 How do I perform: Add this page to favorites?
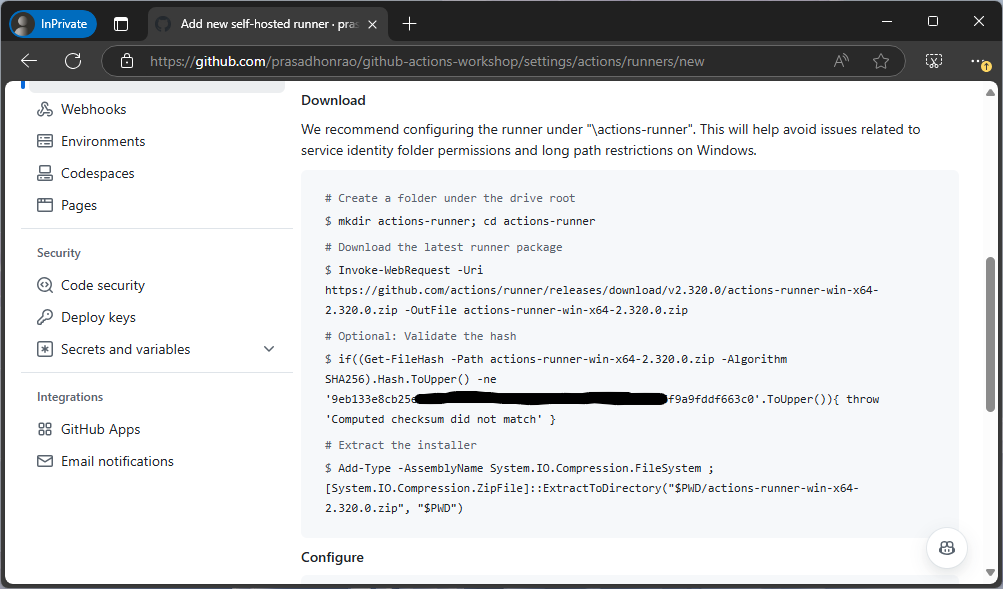(x=881, y=61)
